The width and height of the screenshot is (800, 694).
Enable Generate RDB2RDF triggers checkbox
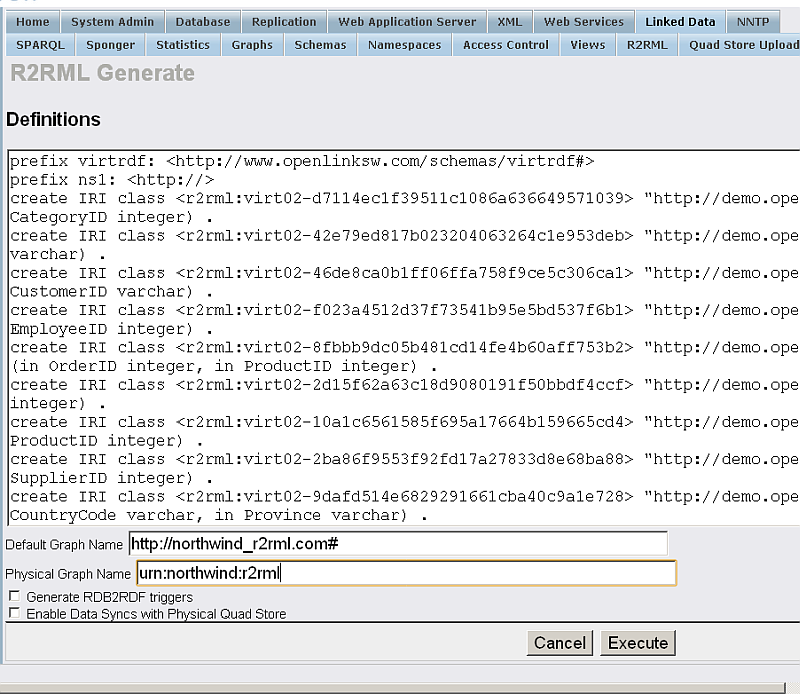coord(14,597)
